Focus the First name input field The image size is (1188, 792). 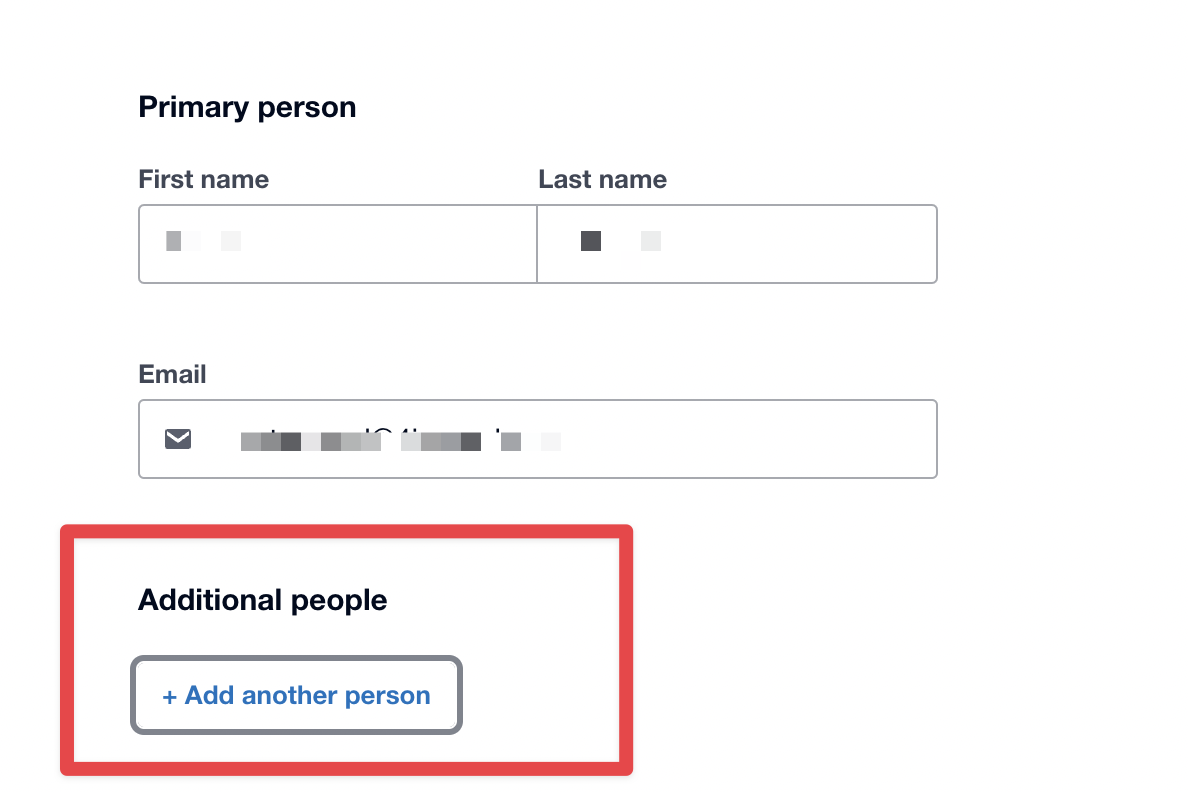pos(337,244)
